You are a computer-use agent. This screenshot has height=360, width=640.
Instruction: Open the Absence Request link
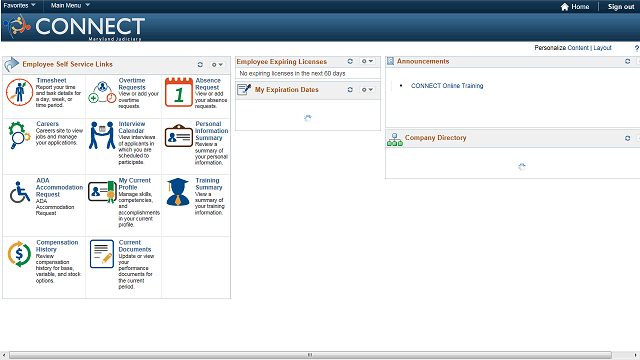[208, 84]
